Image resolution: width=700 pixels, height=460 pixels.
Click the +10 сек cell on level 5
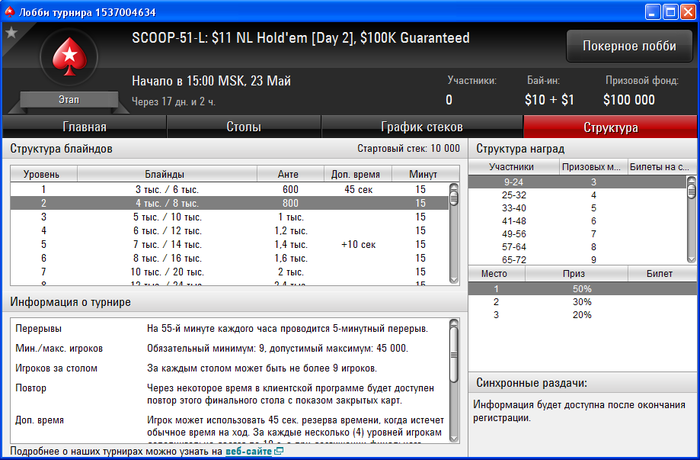358,245
